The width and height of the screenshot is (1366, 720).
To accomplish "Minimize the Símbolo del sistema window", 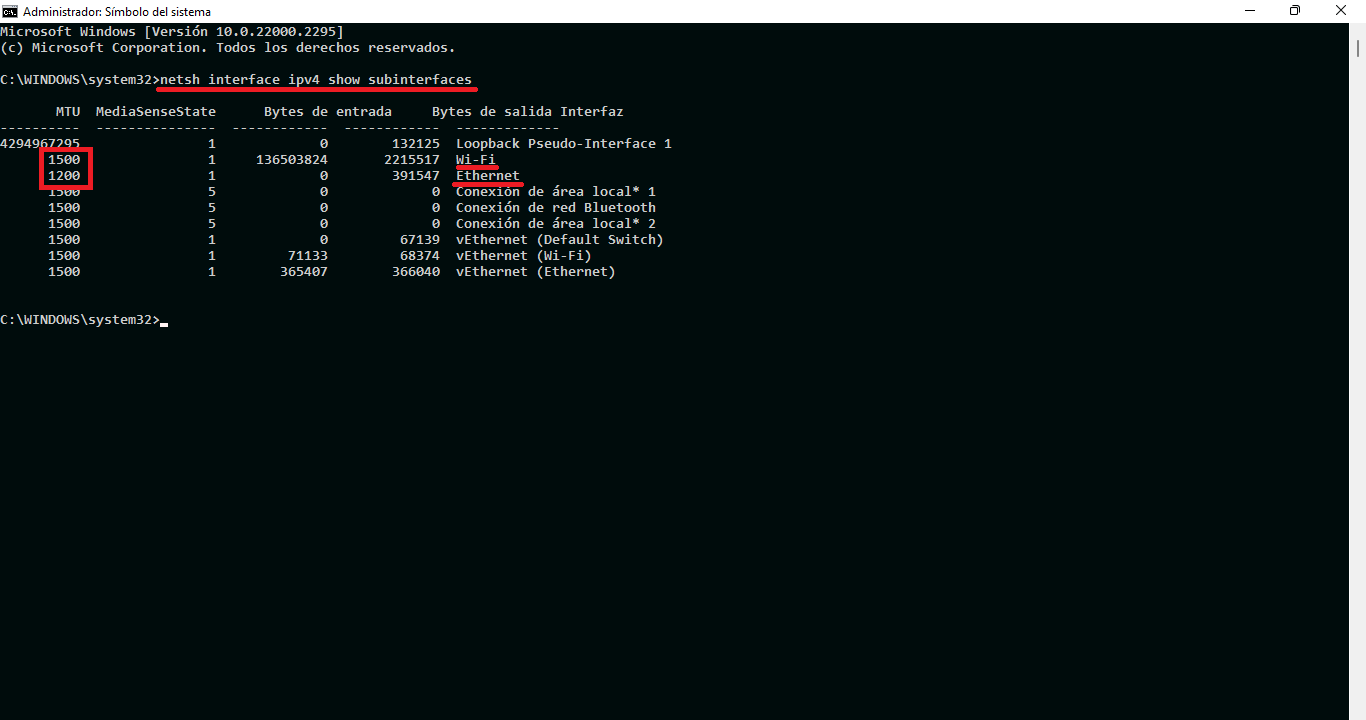I will [x=1249, y=11].
